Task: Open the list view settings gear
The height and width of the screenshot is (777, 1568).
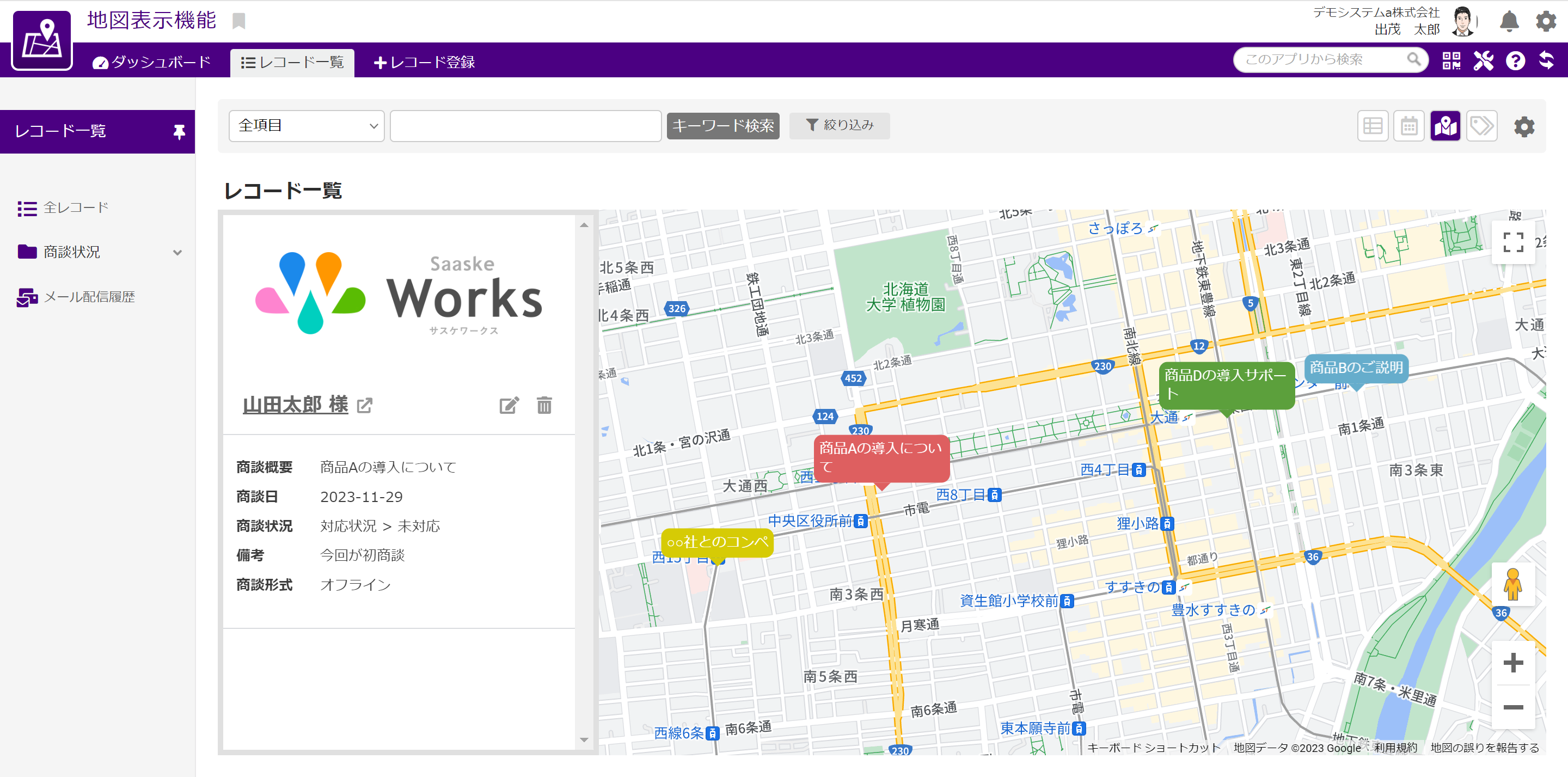Action: click(x=1524, y=127)
